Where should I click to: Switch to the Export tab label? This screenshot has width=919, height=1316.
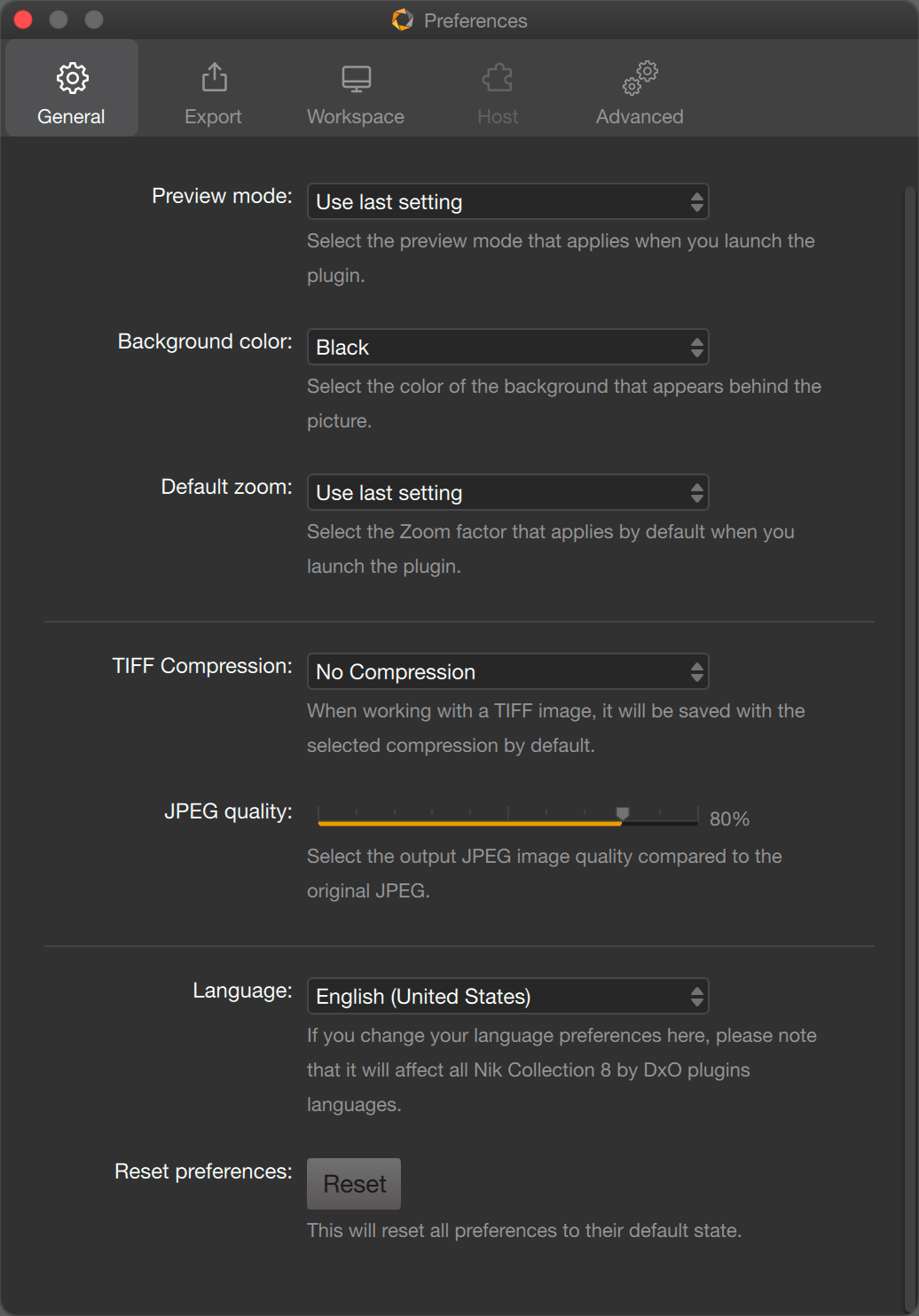(x=213, y=117)
